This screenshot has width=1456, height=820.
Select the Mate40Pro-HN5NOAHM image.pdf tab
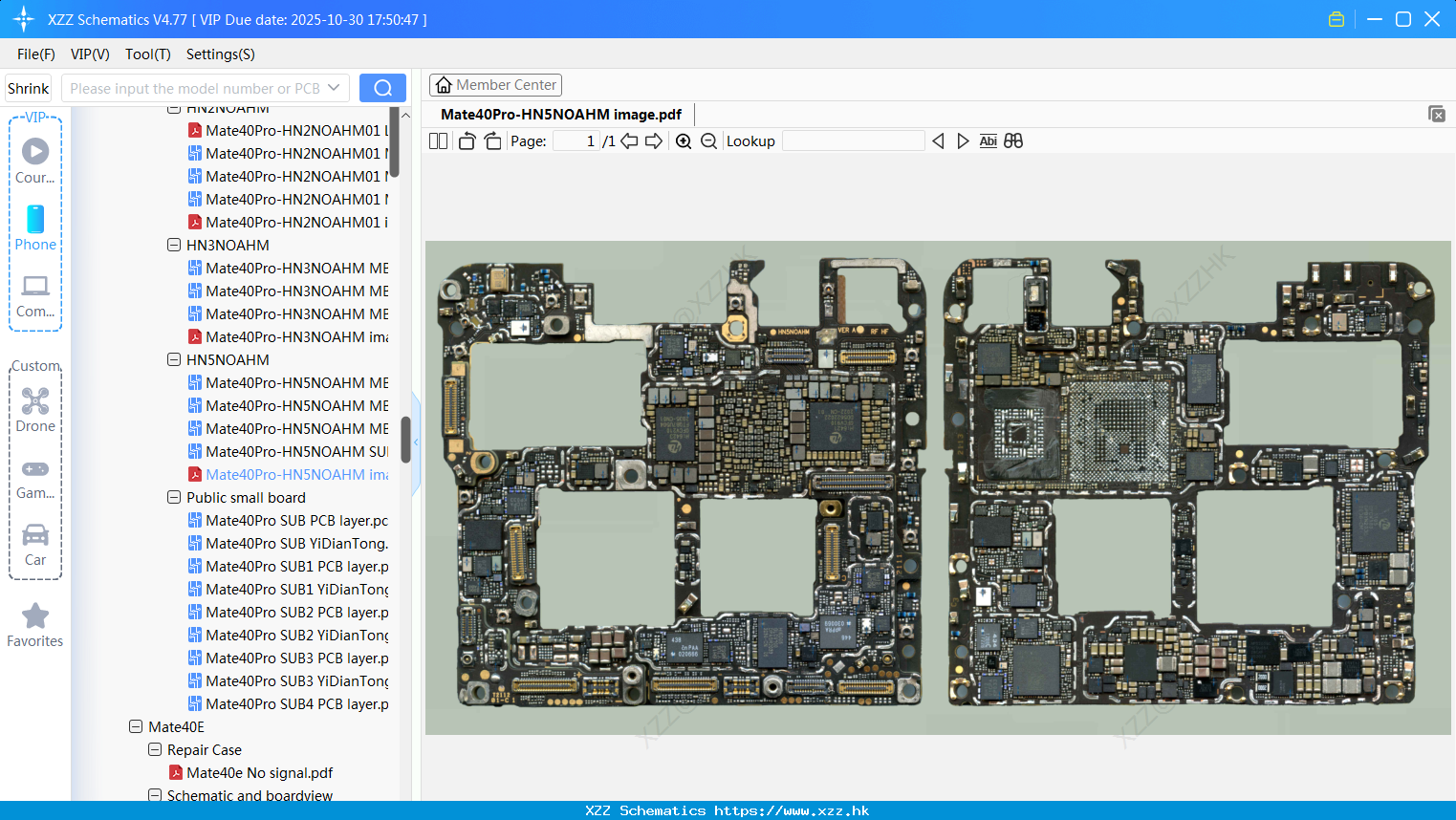[x=561, y=115]
